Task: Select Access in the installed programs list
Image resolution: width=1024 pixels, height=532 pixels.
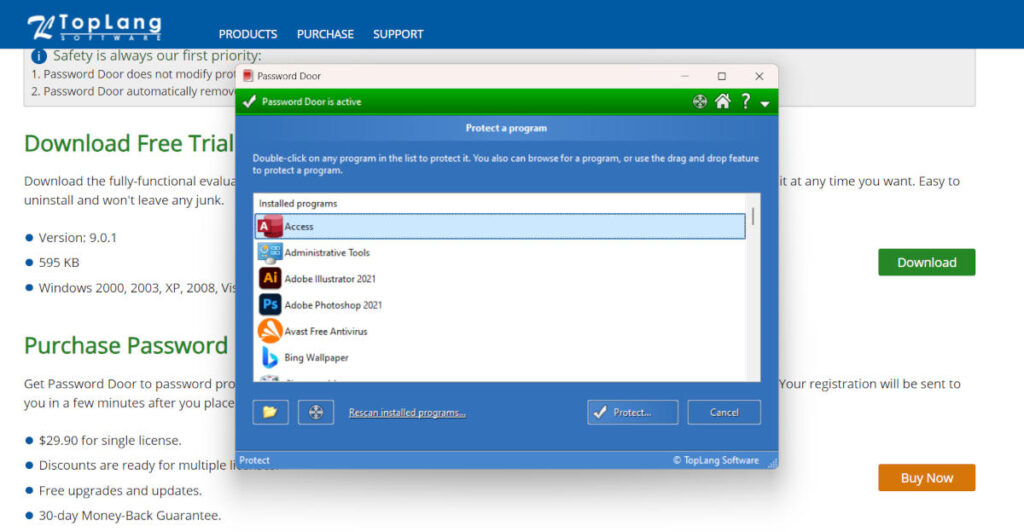Action: tap(500, 227)
